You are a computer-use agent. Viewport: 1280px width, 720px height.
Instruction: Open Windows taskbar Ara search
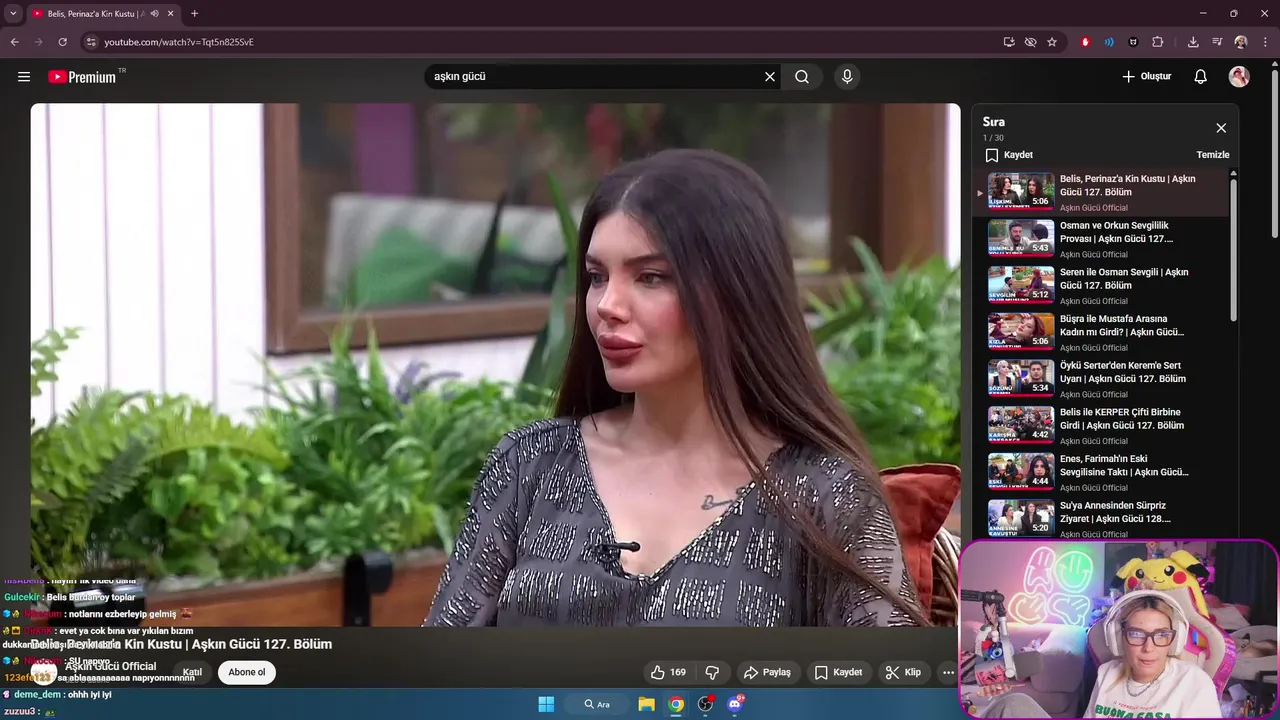coord(597,704)
